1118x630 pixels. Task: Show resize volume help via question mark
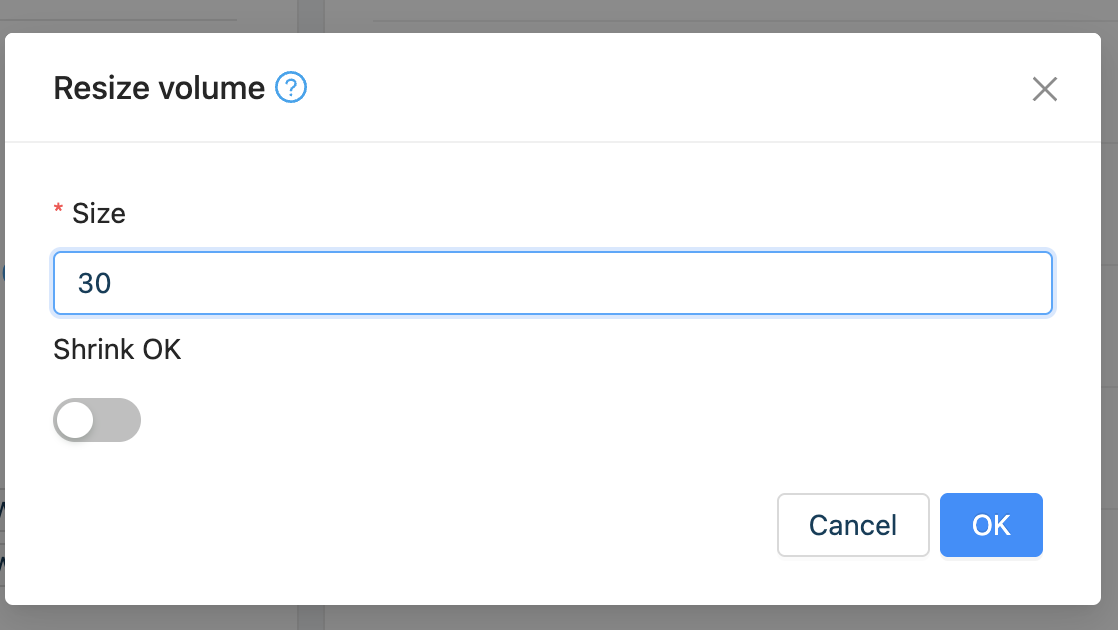[291, 88]
